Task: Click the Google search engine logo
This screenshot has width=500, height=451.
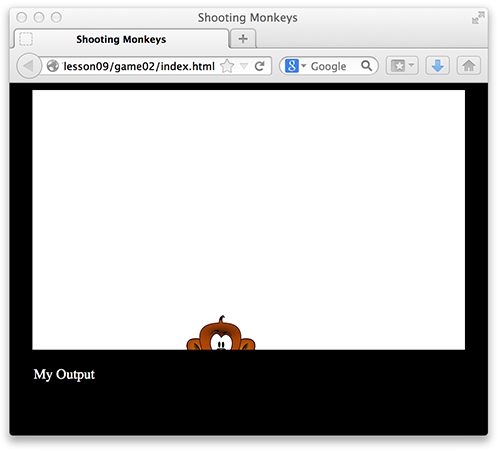Action: tap(291, 66)
